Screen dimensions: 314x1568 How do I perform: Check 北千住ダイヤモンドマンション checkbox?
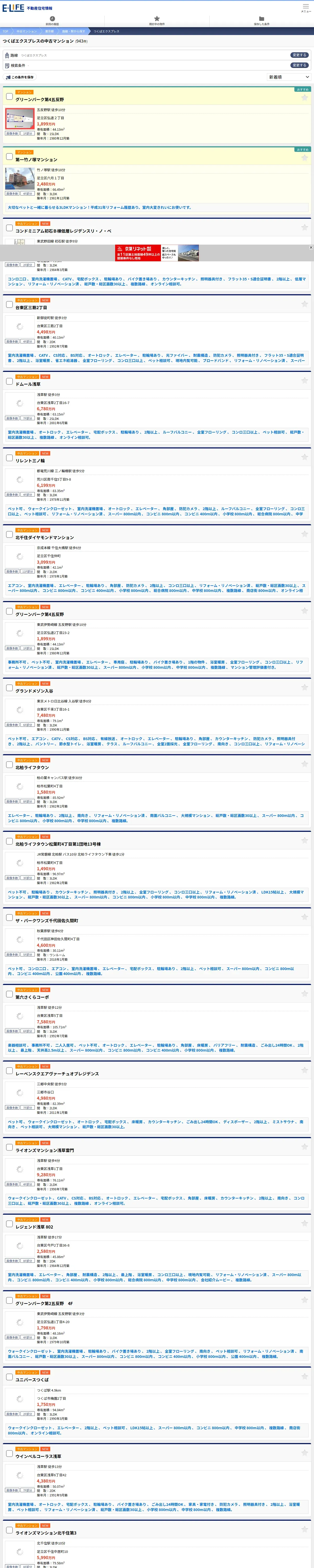pyautogui.click(x=9, y=534)
